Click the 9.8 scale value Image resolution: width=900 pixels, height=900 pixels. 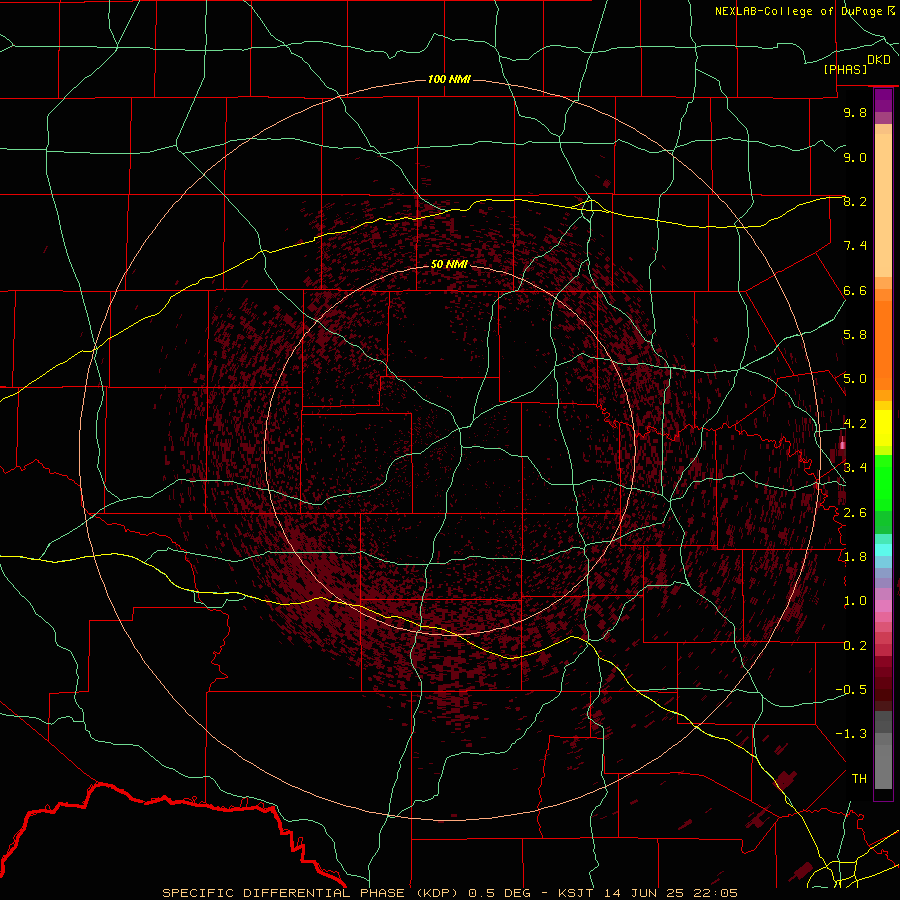coord(855,112)
